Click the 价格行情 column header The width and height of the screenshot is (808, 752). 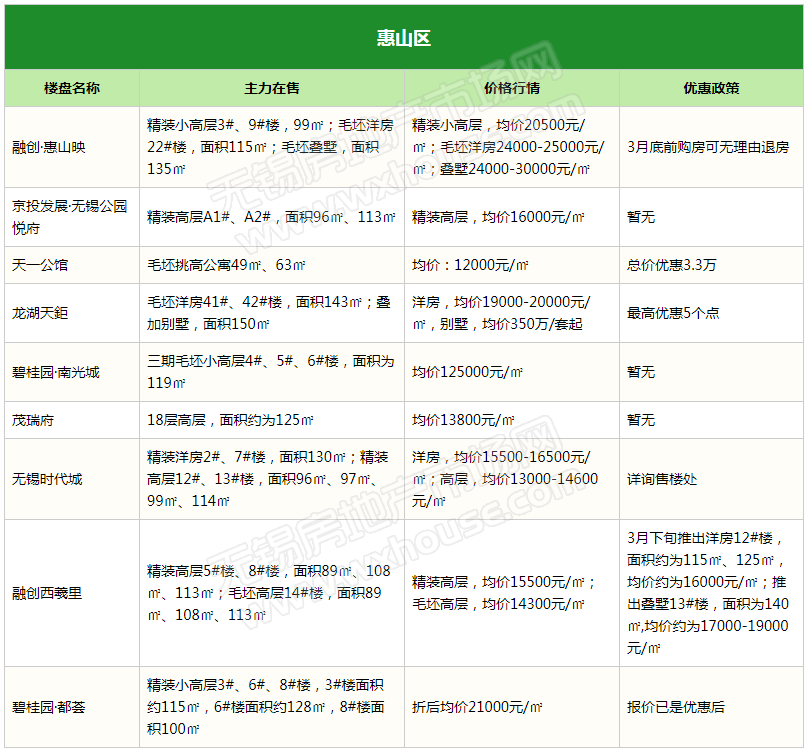pos(511,88)
